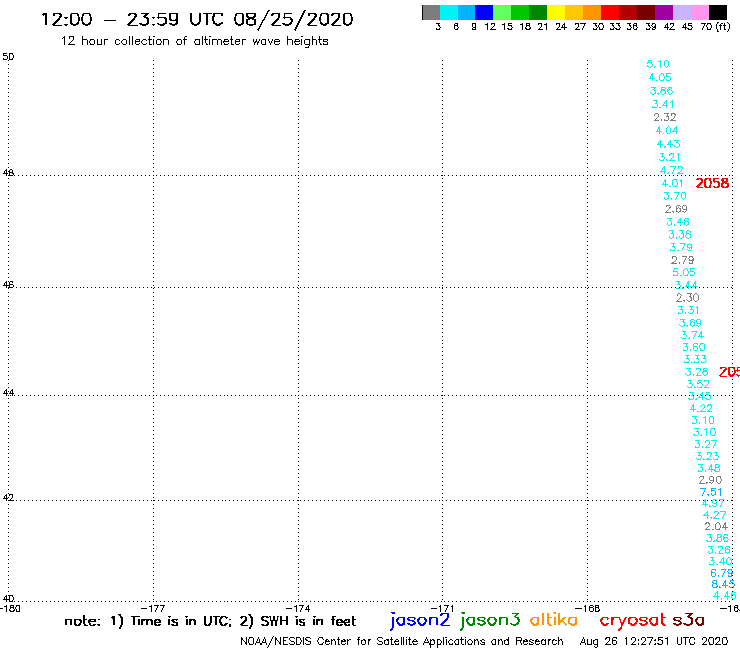Select the dark blue swatch in the legend

(x=484, y=12)
